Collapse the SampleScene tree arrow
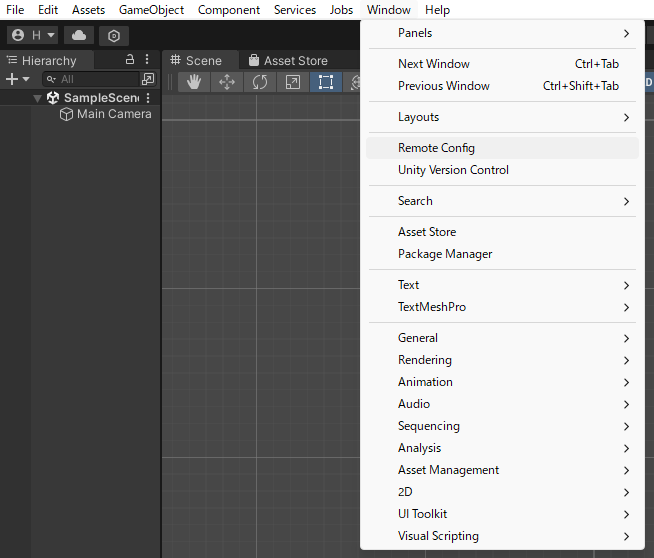Viewport: 654px width, 558px height. click(x=38, y=98)
